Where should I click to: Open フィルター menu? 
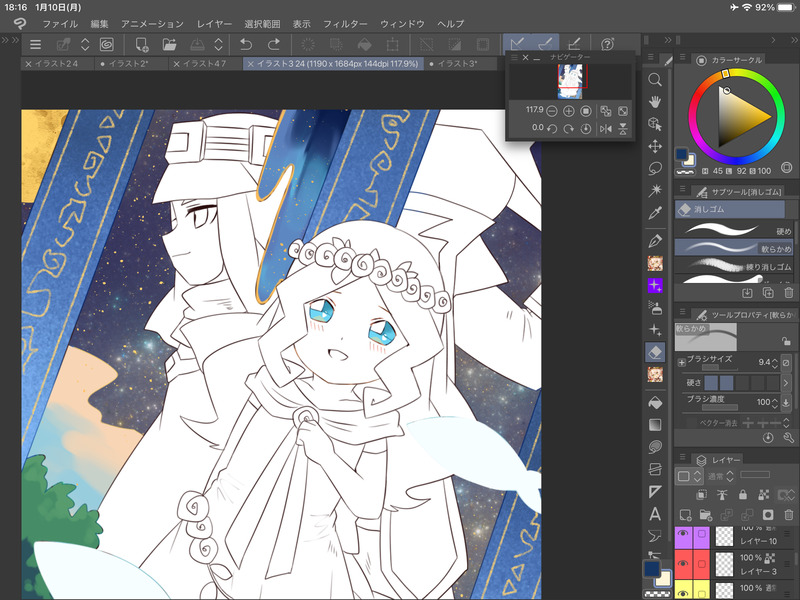coord(345,24)
